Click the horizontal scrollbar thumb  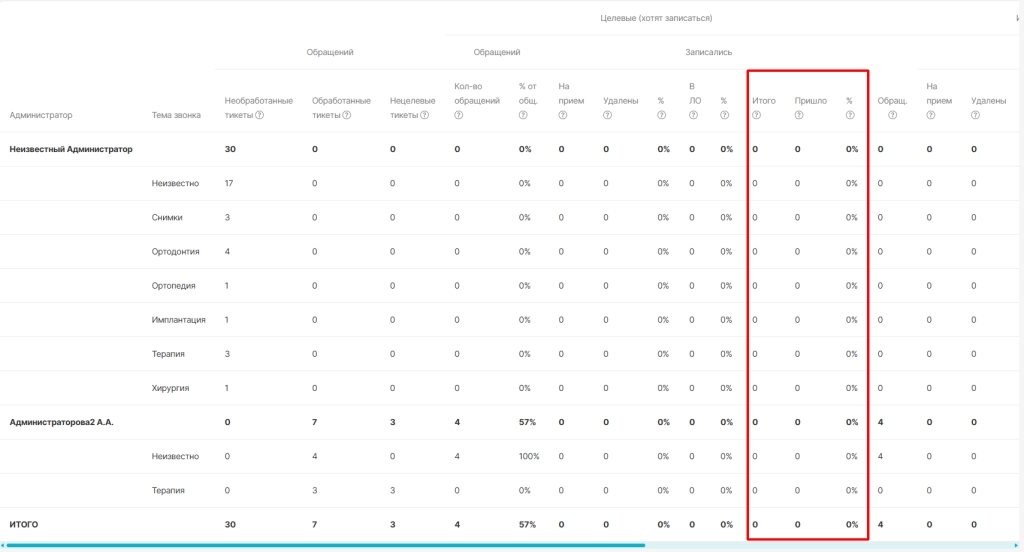click(325, 545)
